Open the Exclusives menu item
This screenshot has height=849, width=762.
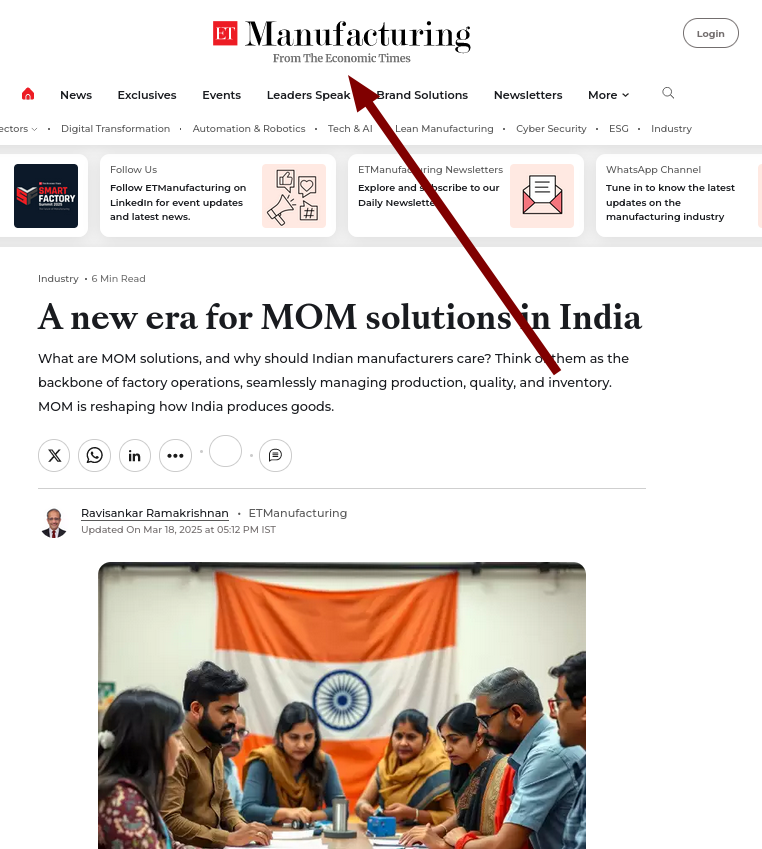click(x=147, y=95)
